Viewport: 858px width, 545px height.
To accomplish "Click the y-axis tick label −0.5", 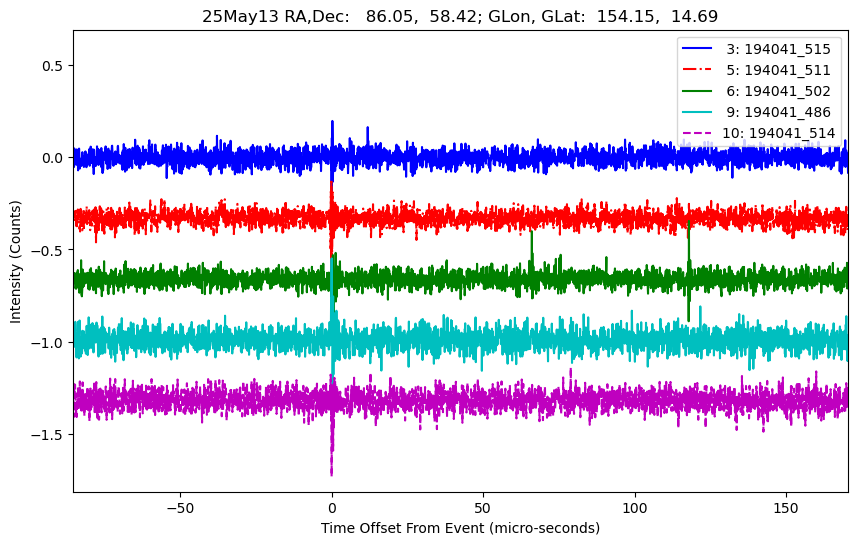I will [48, 250].
